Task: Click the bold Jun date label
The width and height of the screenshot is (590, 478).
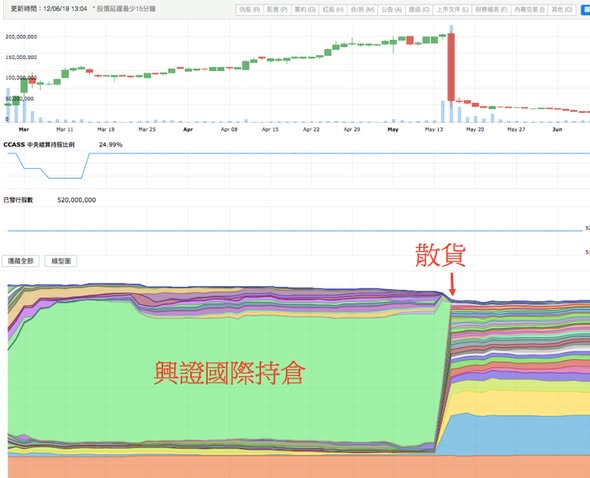Action: point(557,129)
